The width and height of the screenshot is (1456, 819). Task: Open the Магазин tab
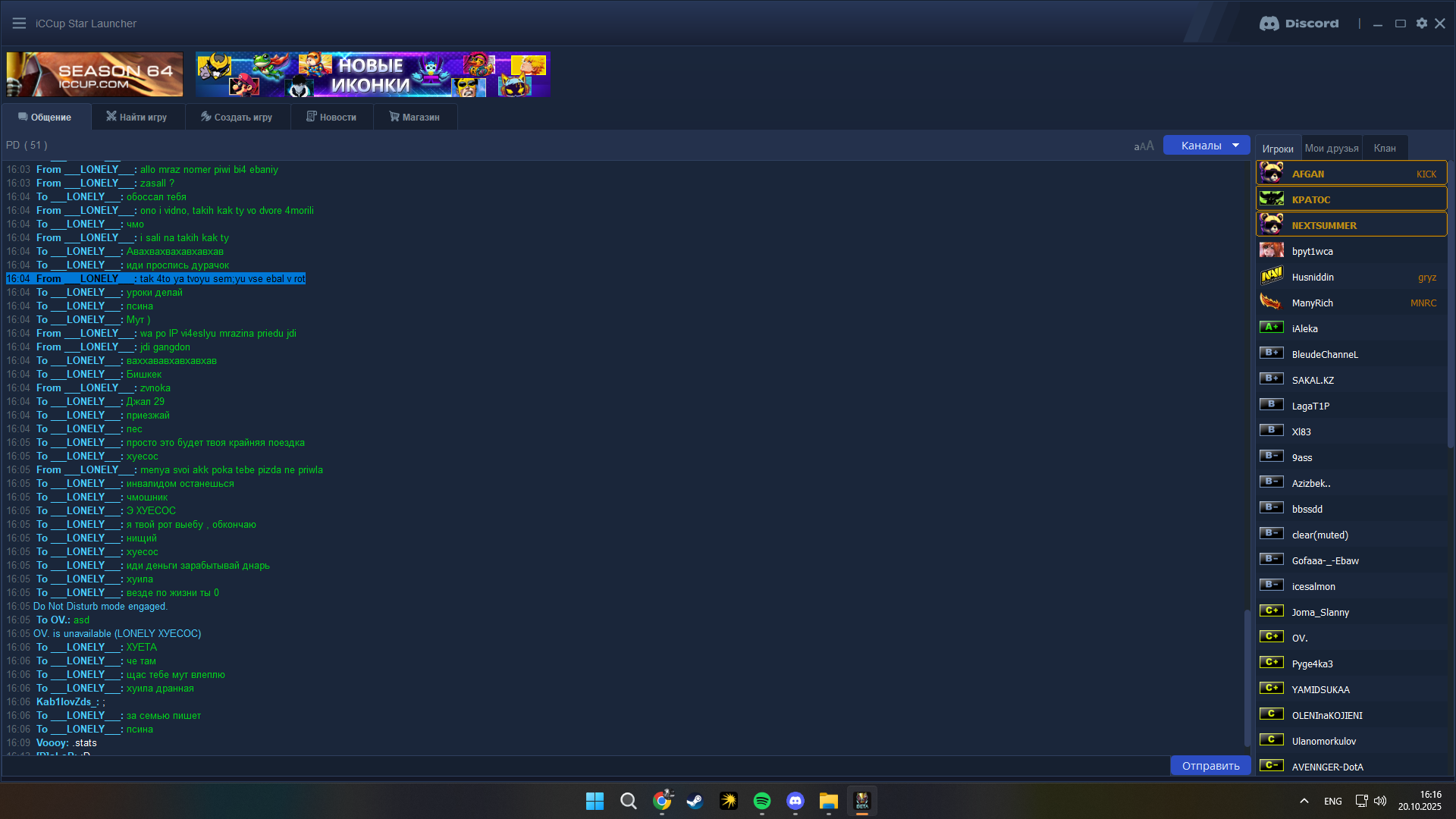415,117
